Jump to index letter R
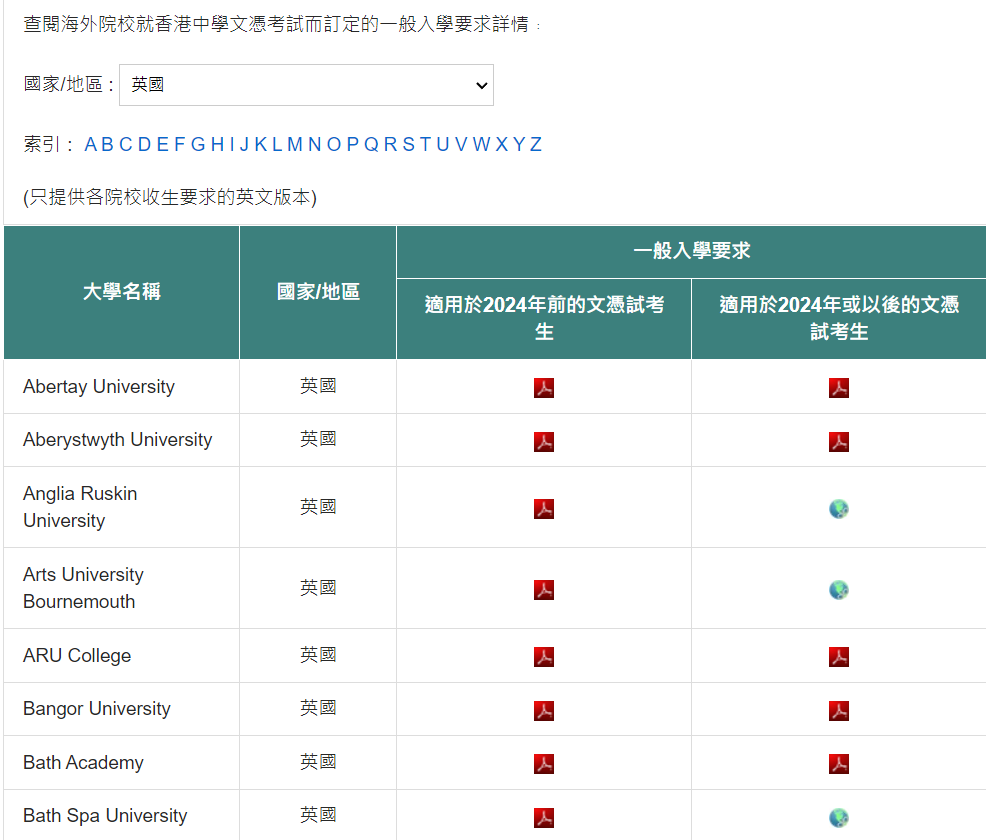The height and width of the screenshot is (840, 986). [391, 145]
